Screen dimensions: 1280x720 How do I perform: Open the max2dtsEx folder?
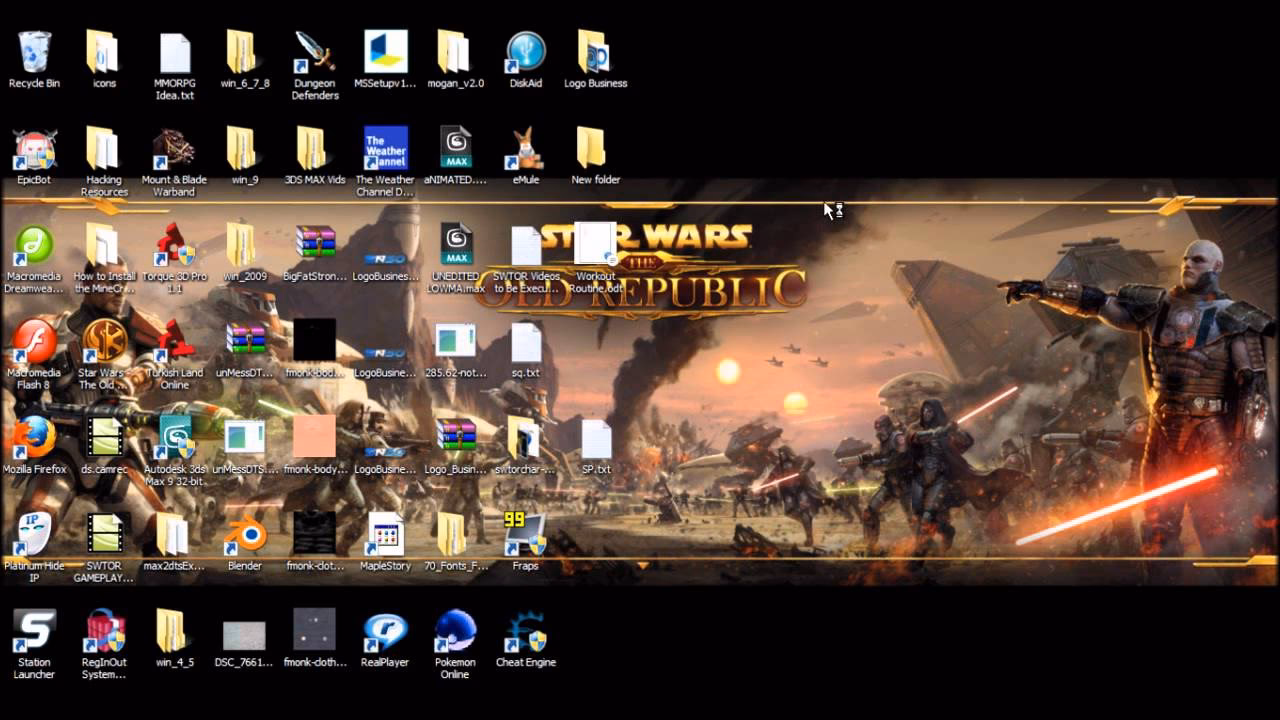click(174, 534)
